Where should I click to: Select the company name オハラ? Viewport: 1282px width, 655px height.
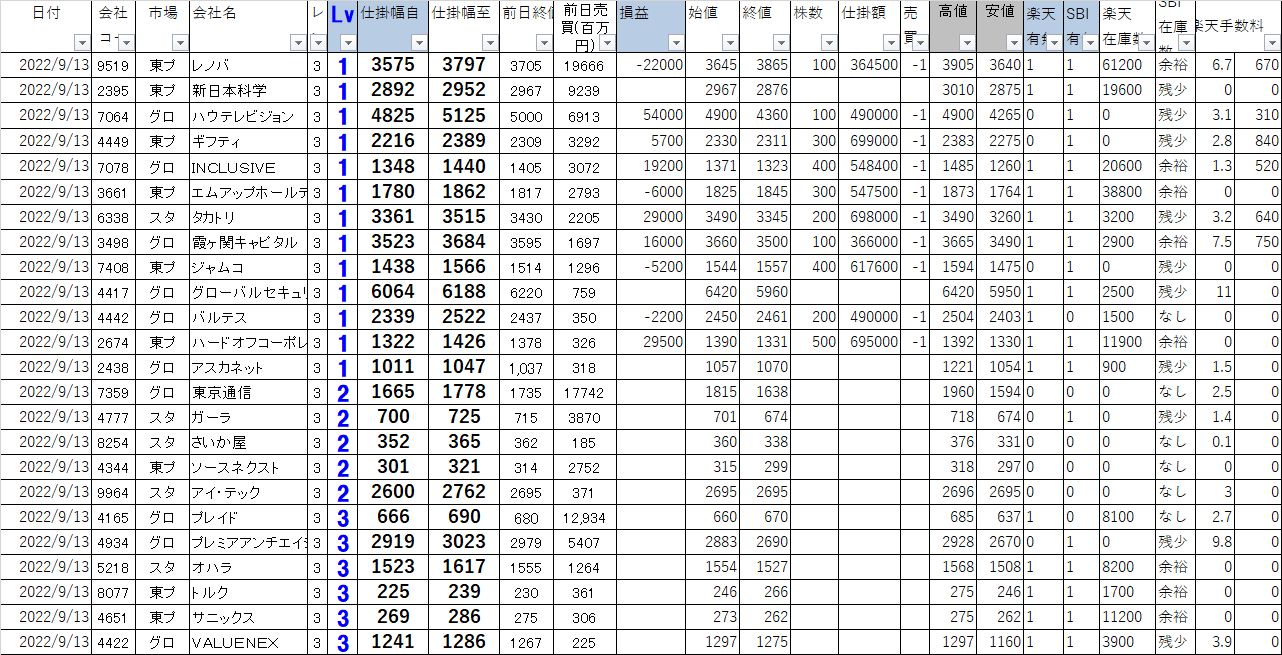[x=212, y=567]
